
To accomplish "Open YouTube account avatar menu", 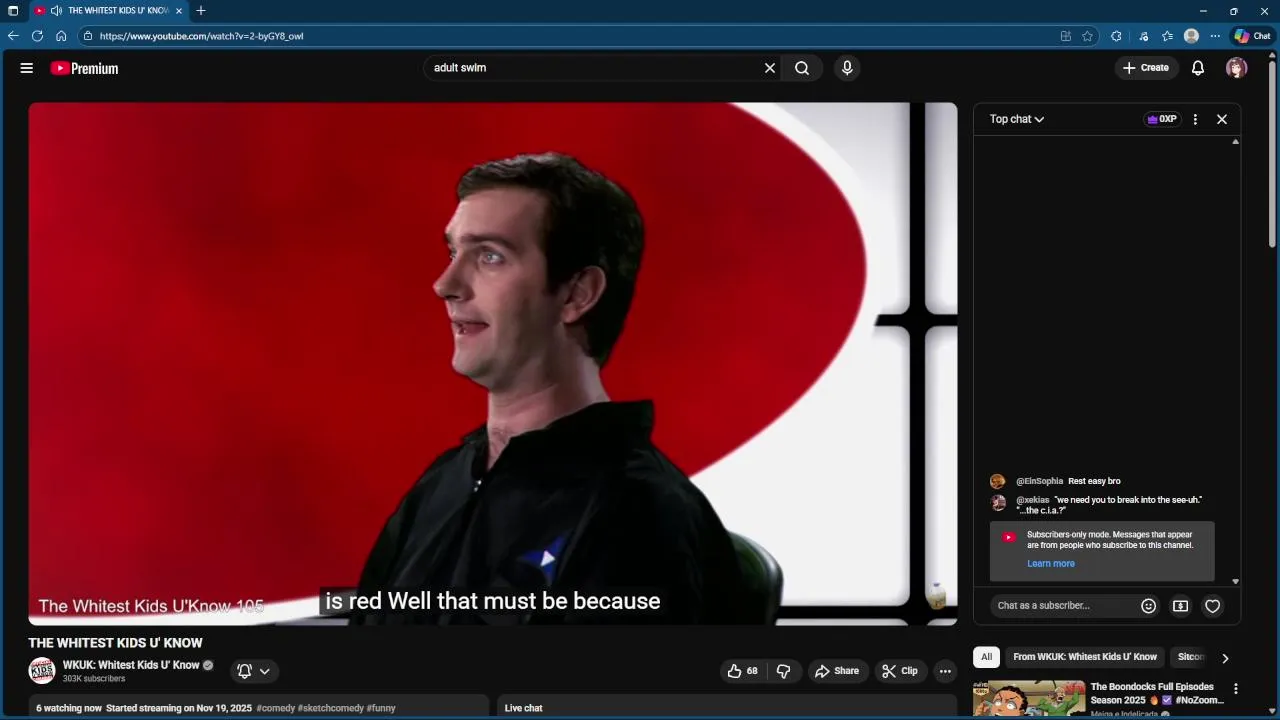I will 1237,68.
